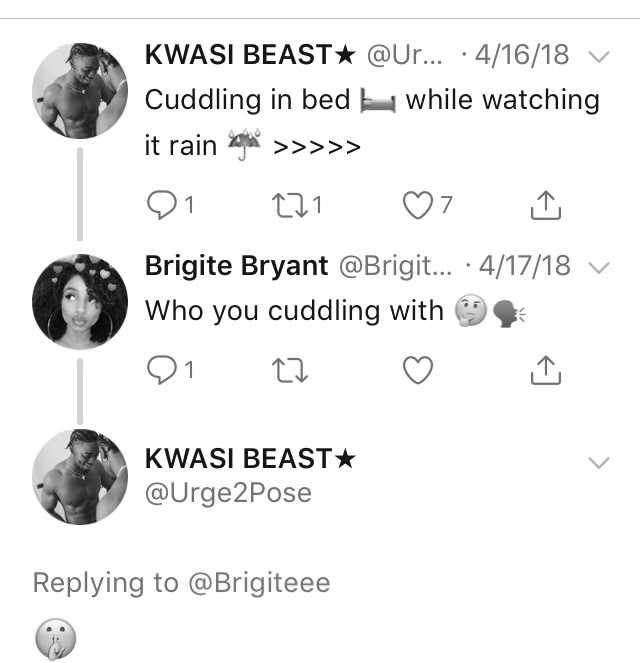Open the KWASI BEAST name in the top tweet

coord(250,55)
